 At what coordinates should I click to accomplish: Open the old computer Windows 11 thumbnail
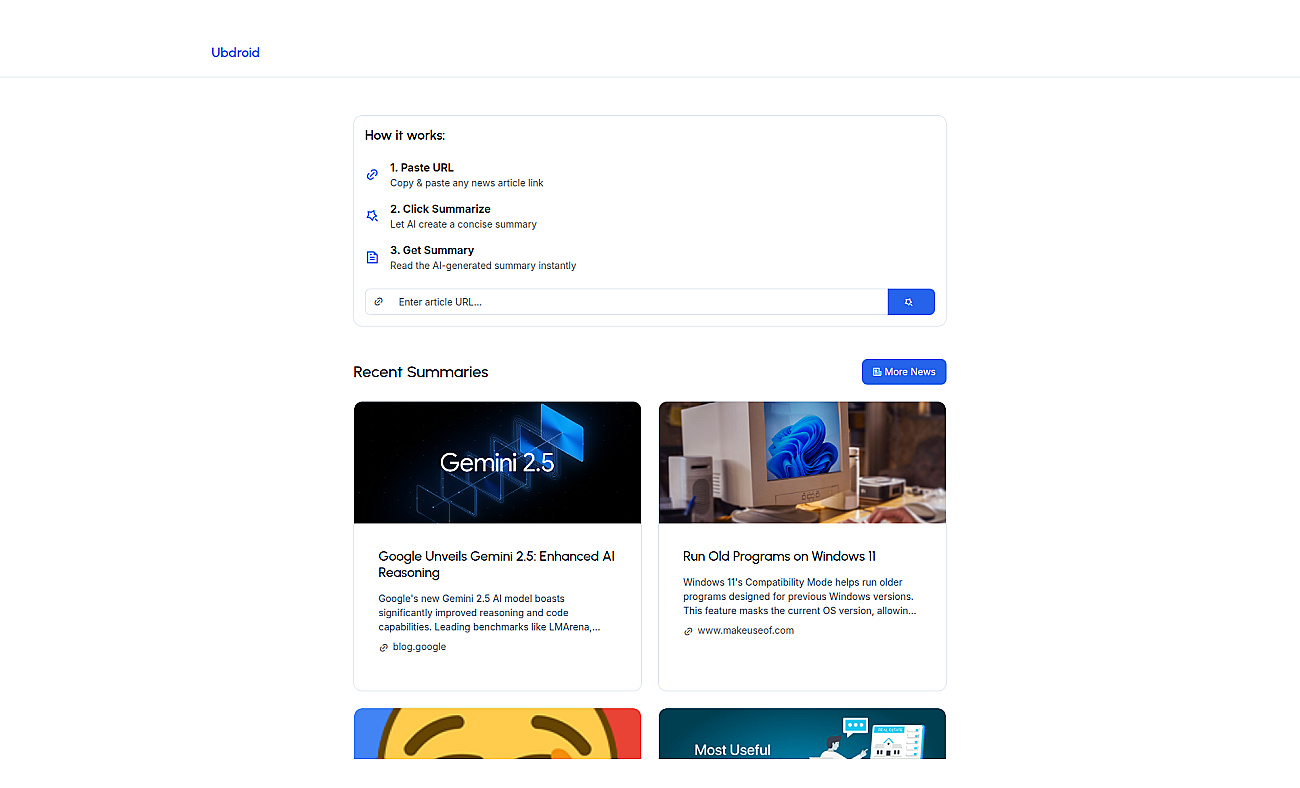802,463
